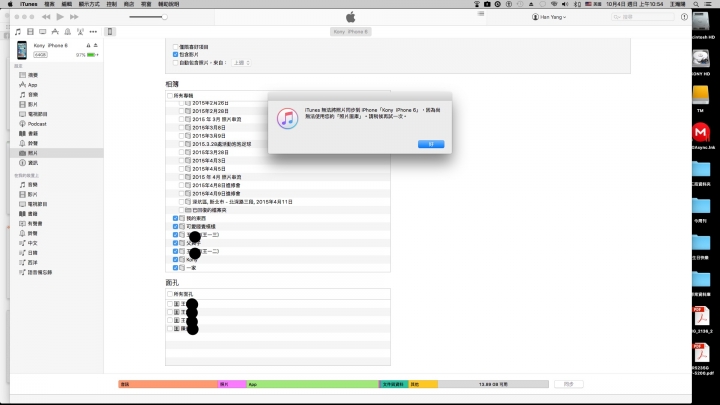Open the MEGAsync link on the desktop
Screen dimensions: 720x405
[x=701, y=132]
